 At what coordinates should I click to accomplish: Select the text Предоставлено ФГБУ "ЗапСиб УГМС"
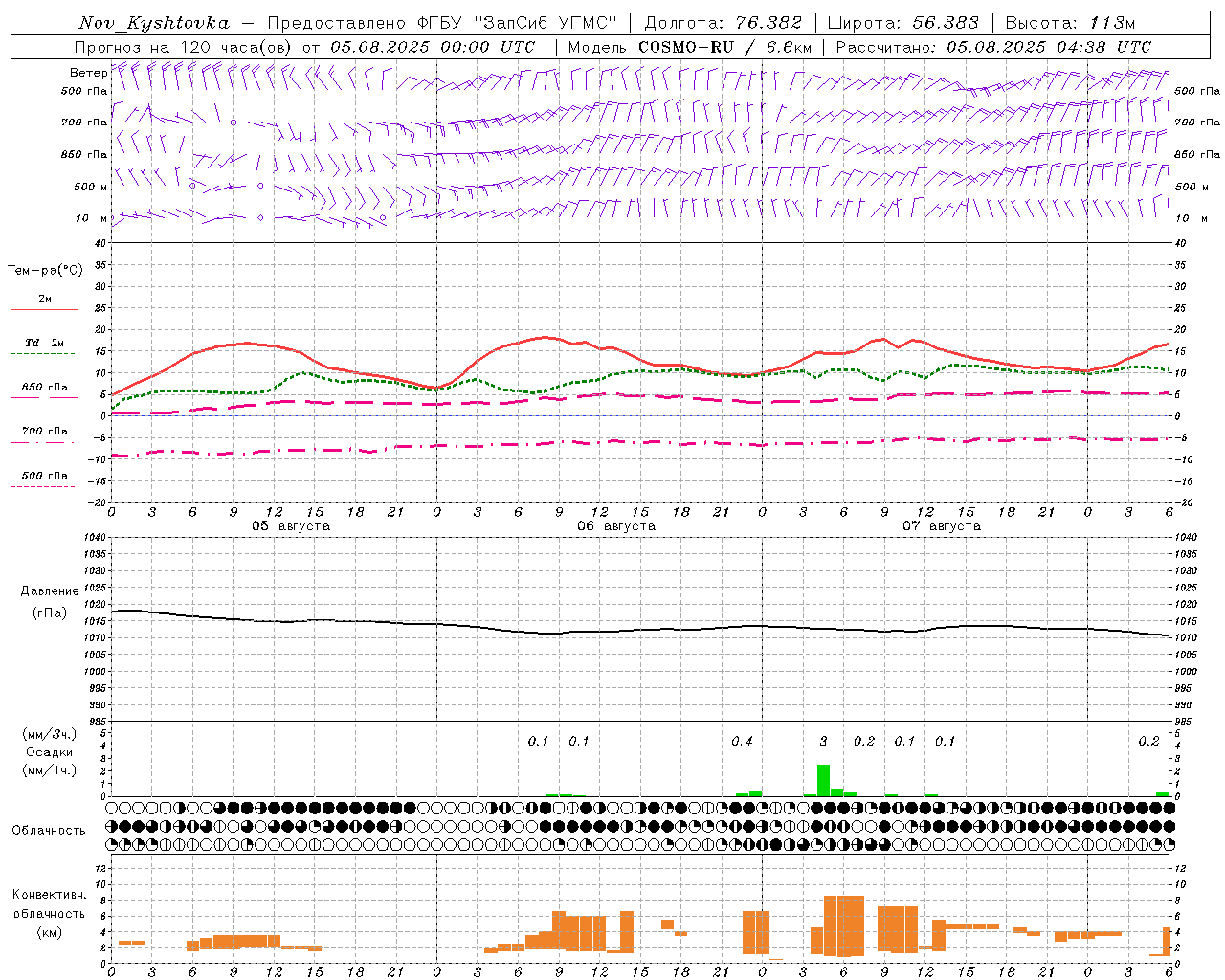[x=442, y=23]
